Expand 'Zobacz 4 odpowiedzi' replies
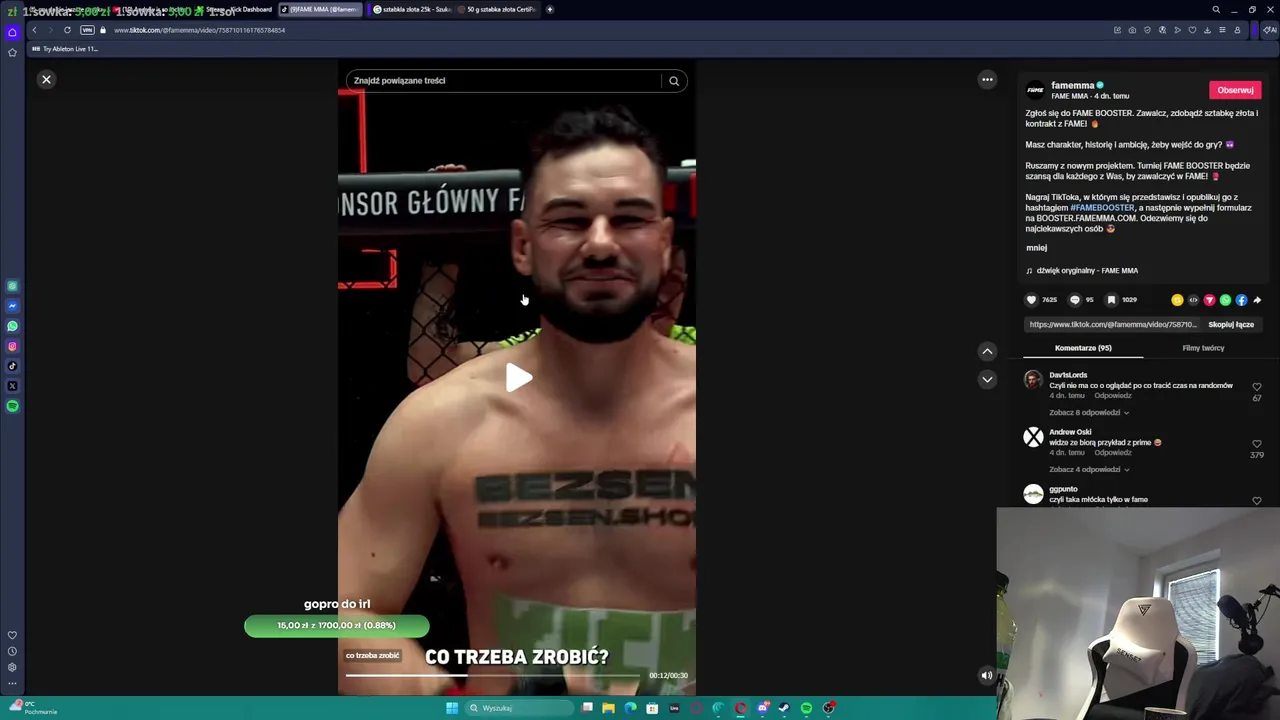This screenshot has width=1280, height=720. coord(1089,470)
